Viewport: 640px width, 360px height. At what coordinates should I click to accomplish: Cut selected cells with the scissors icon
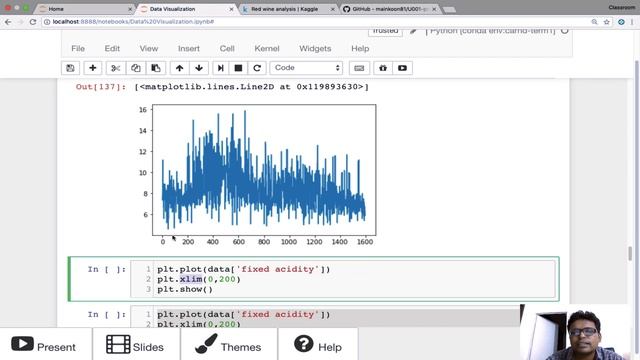click(116, 68)
